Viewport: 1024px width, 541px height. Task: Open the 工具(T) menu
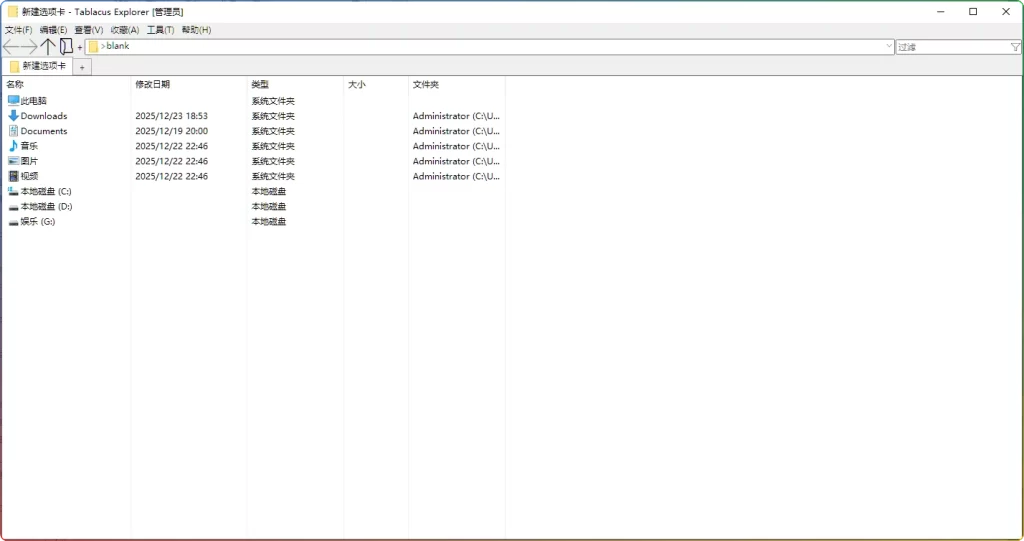[x=160, y=30]
